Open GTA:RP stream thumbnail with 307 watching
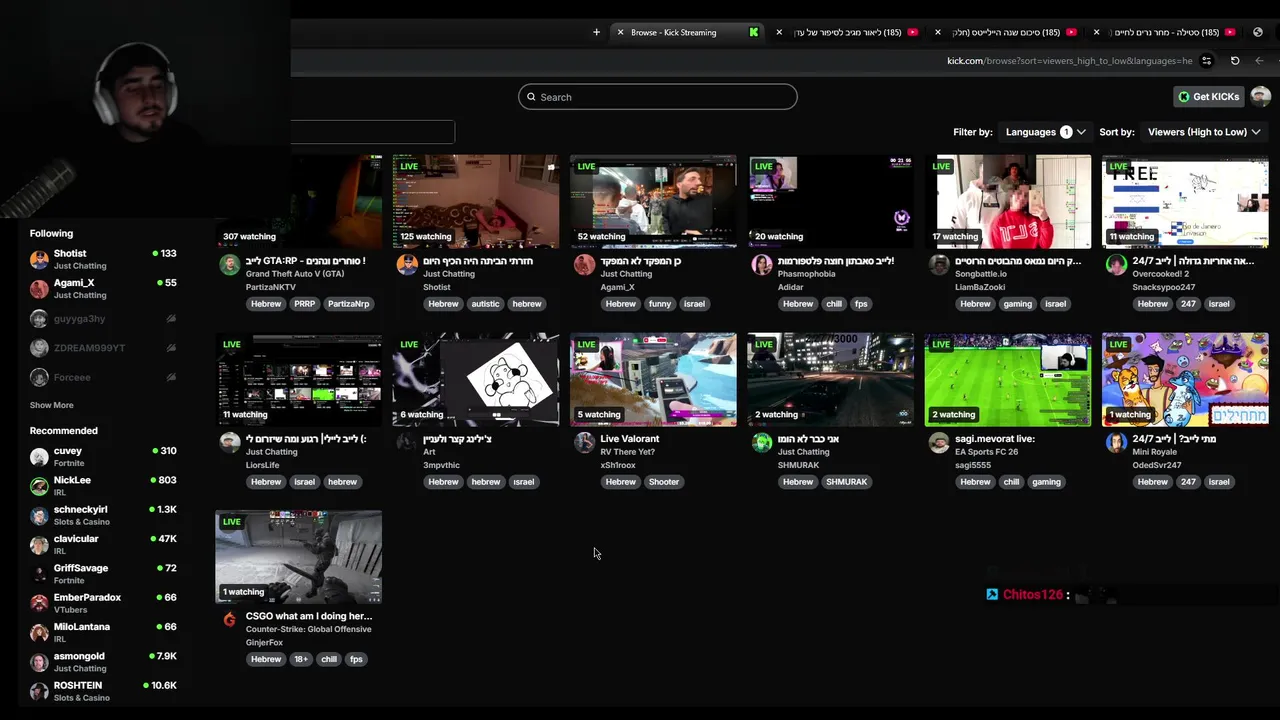 [299, 201]
